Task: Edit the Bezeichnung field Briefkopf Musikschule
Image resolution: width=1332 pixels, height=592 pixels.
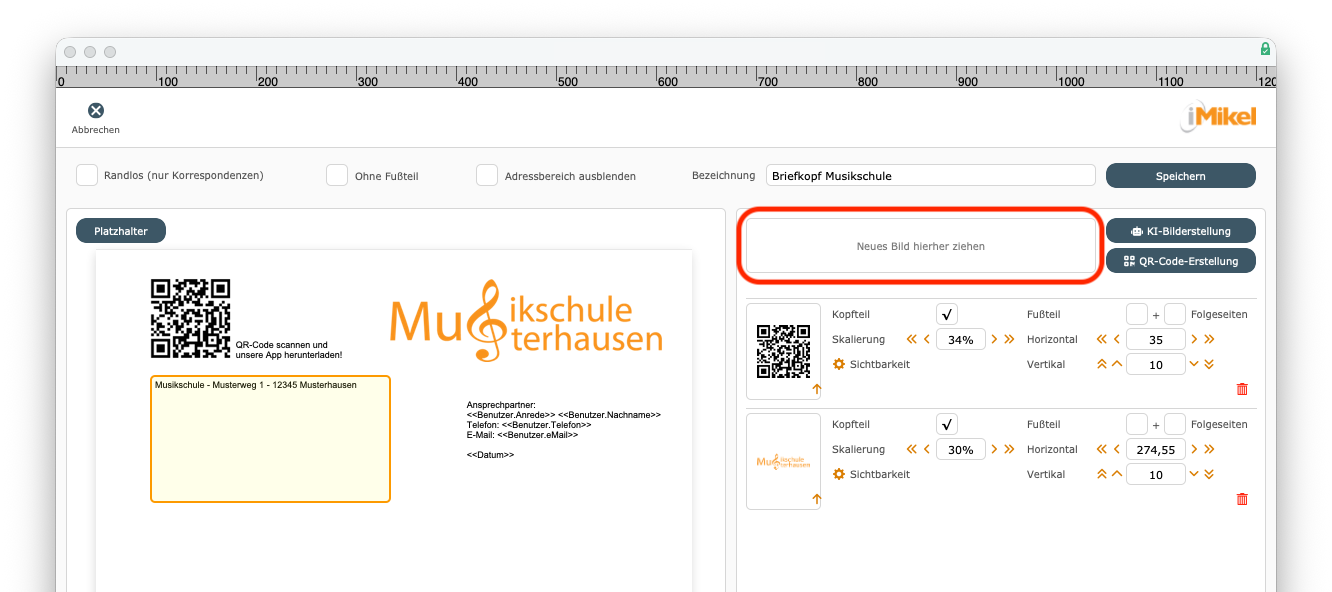Action: [x=931, y=175]
